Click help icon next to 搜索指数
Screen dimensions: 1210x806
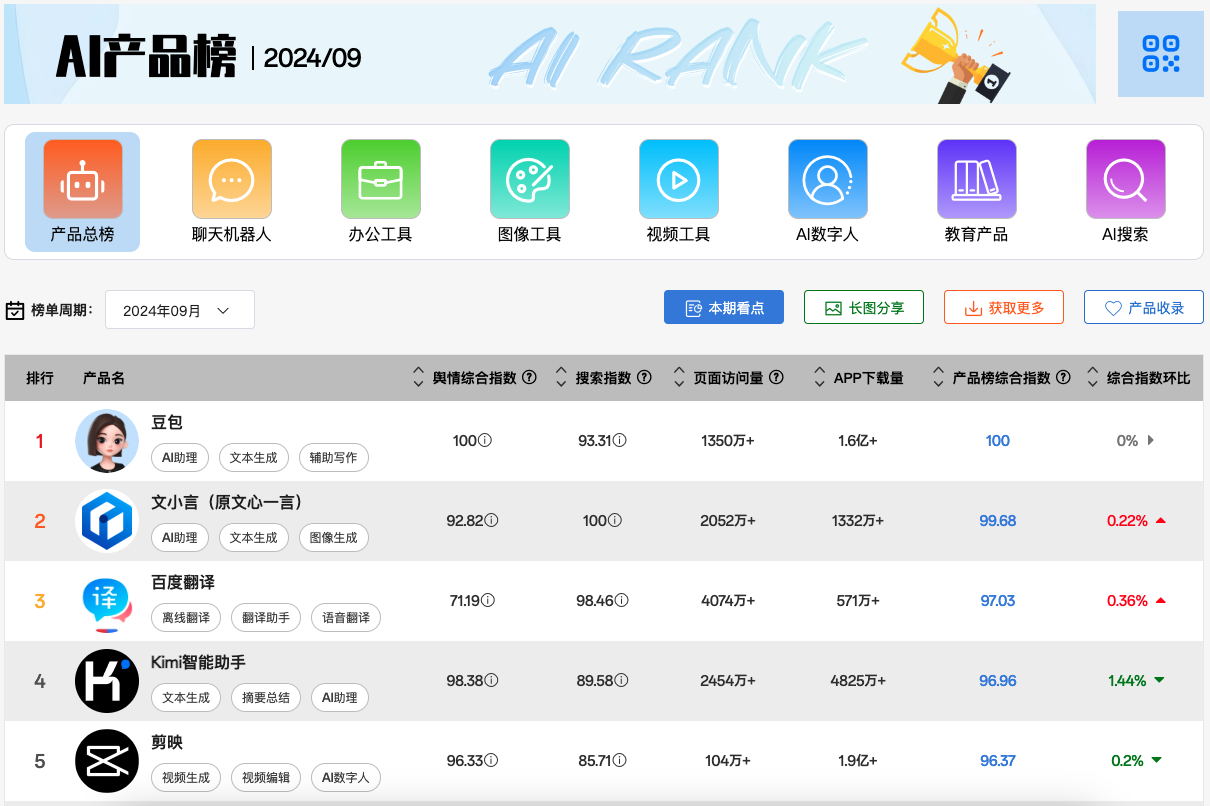[x=645, y=378]
